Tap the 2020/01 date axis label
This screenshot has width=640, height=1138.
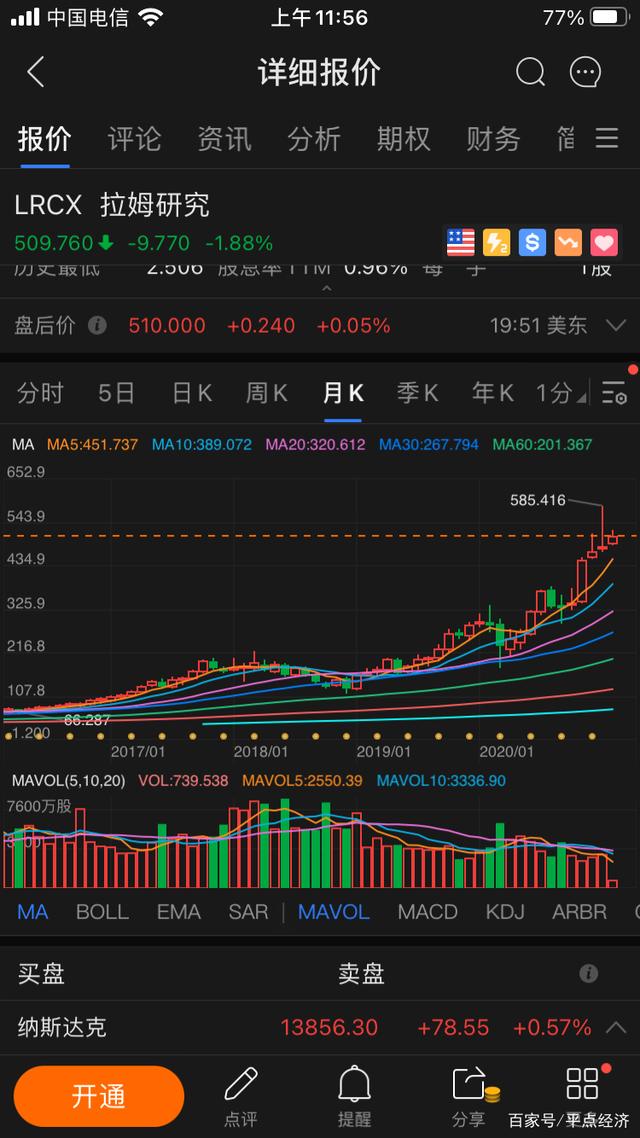pos(506,752)
